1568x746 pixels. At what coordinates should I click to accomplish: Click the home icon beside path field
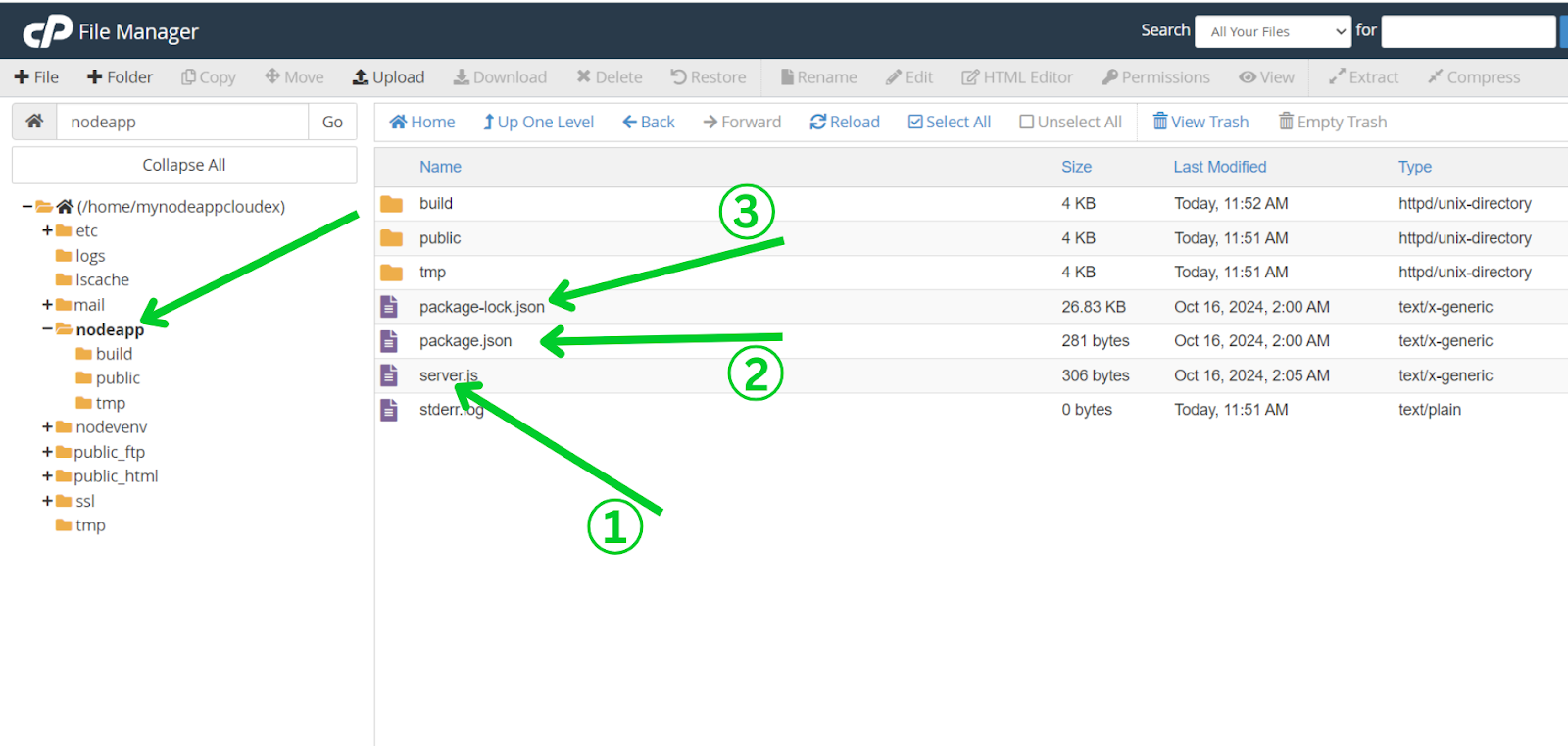34,122
